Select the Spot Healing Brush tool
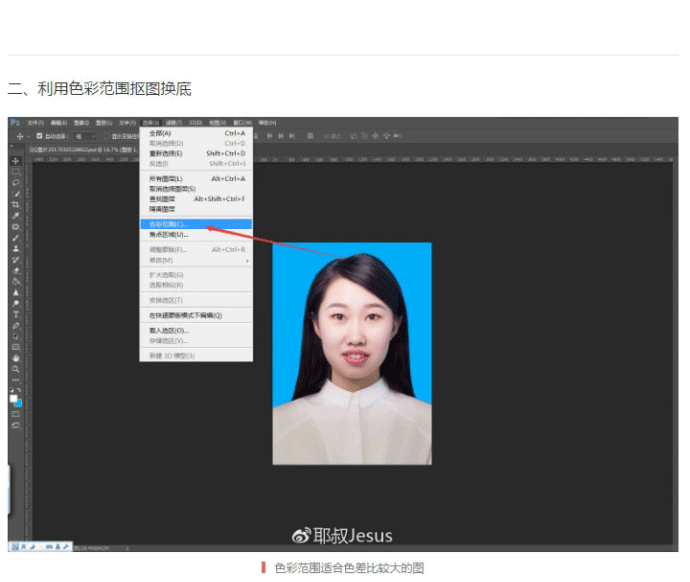Image resolution: width=690 pixels, height=582 pixels. tap(16, 227)
